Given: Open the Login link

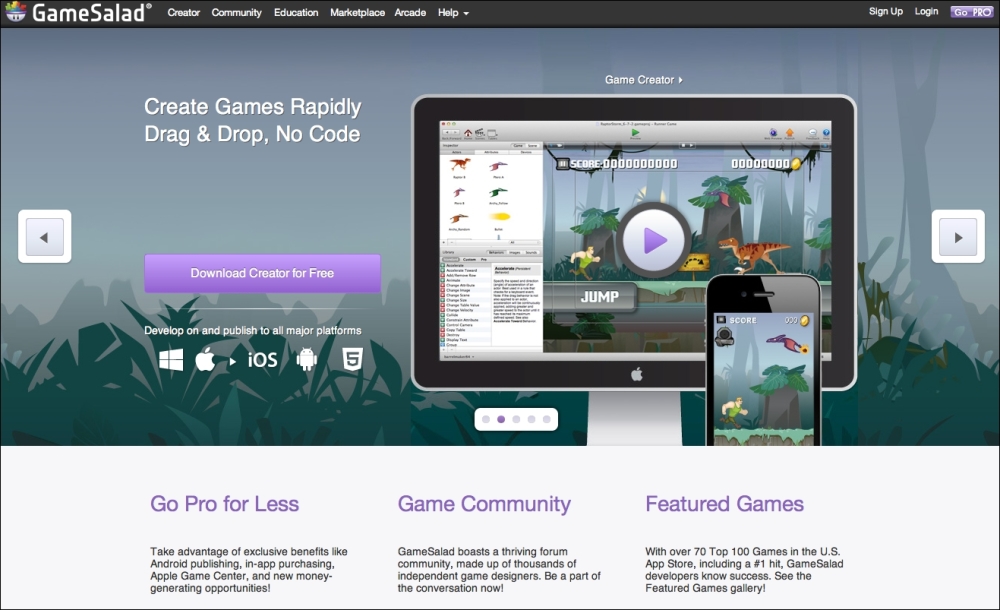Looking at the screenshot, I should [x=926, y=11].
